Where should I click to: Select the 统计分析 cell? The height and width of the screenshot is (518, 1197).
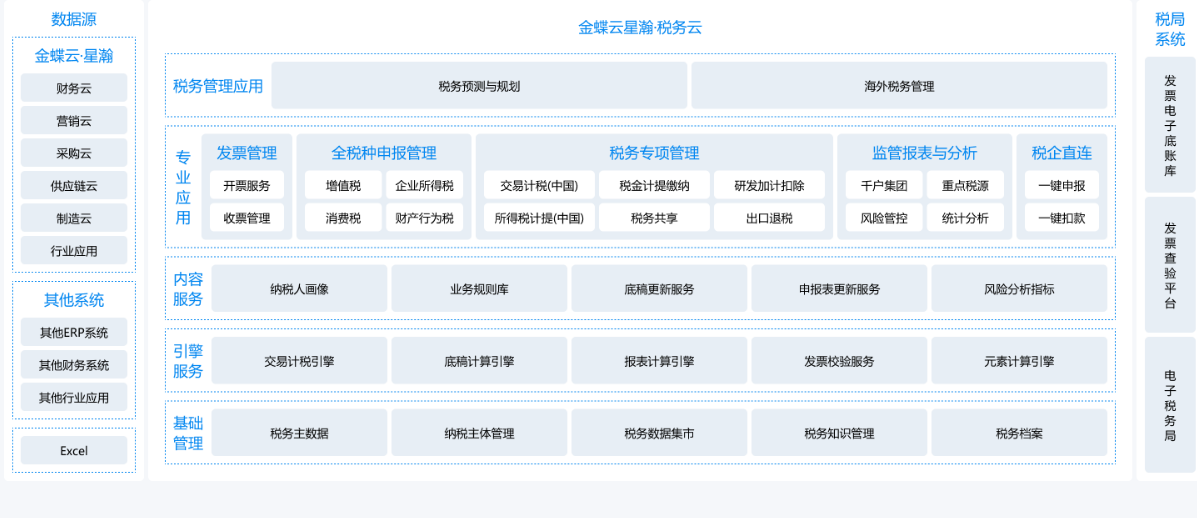[x=966, y=218]
